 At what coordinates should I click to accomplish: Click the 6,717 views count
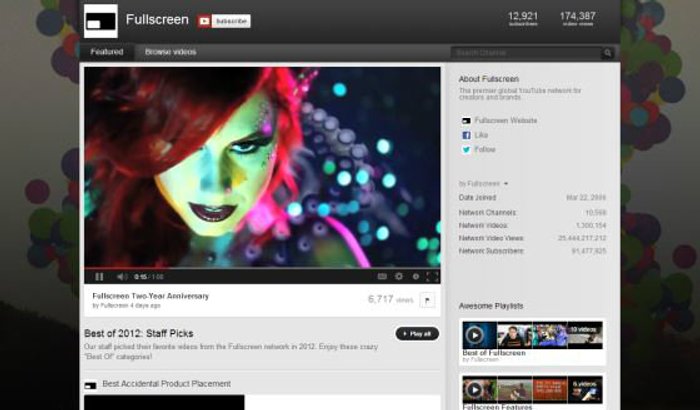click(391, 299)
